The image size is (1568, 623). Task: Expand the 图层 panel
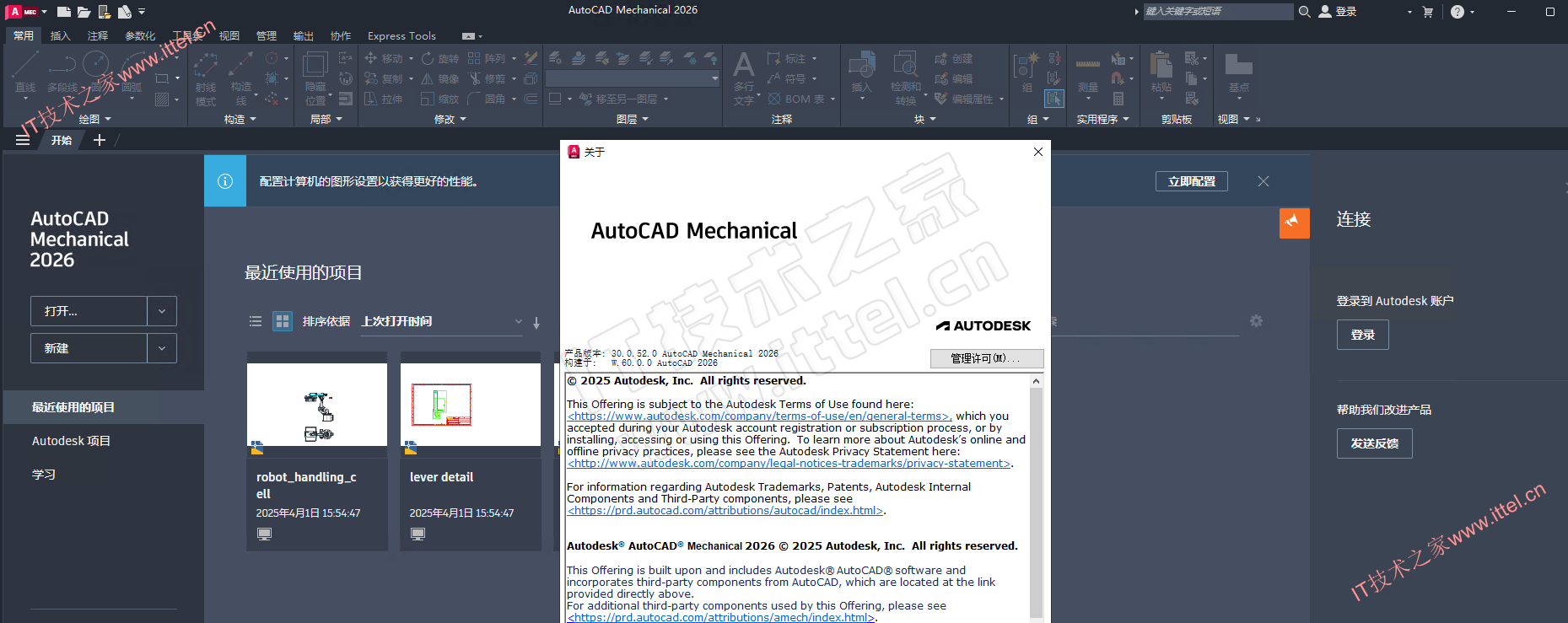pyautogui.click(x=633, y=119)
